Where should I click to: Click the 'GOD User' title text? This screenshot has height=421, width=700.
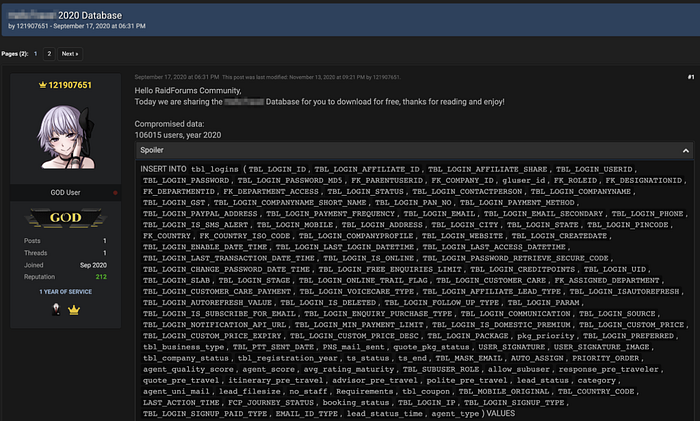point(65,192)
